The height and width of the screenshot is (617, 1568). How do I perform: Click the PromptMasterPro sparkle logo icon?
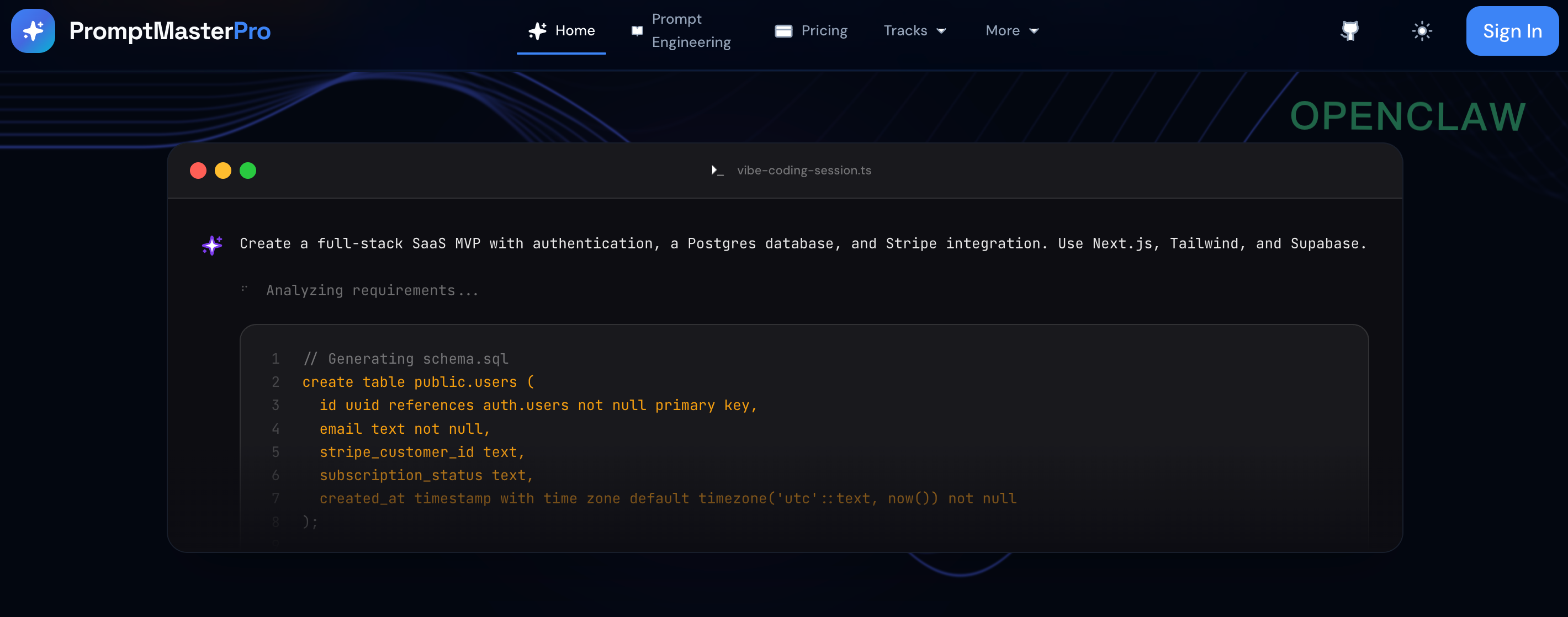33,31
